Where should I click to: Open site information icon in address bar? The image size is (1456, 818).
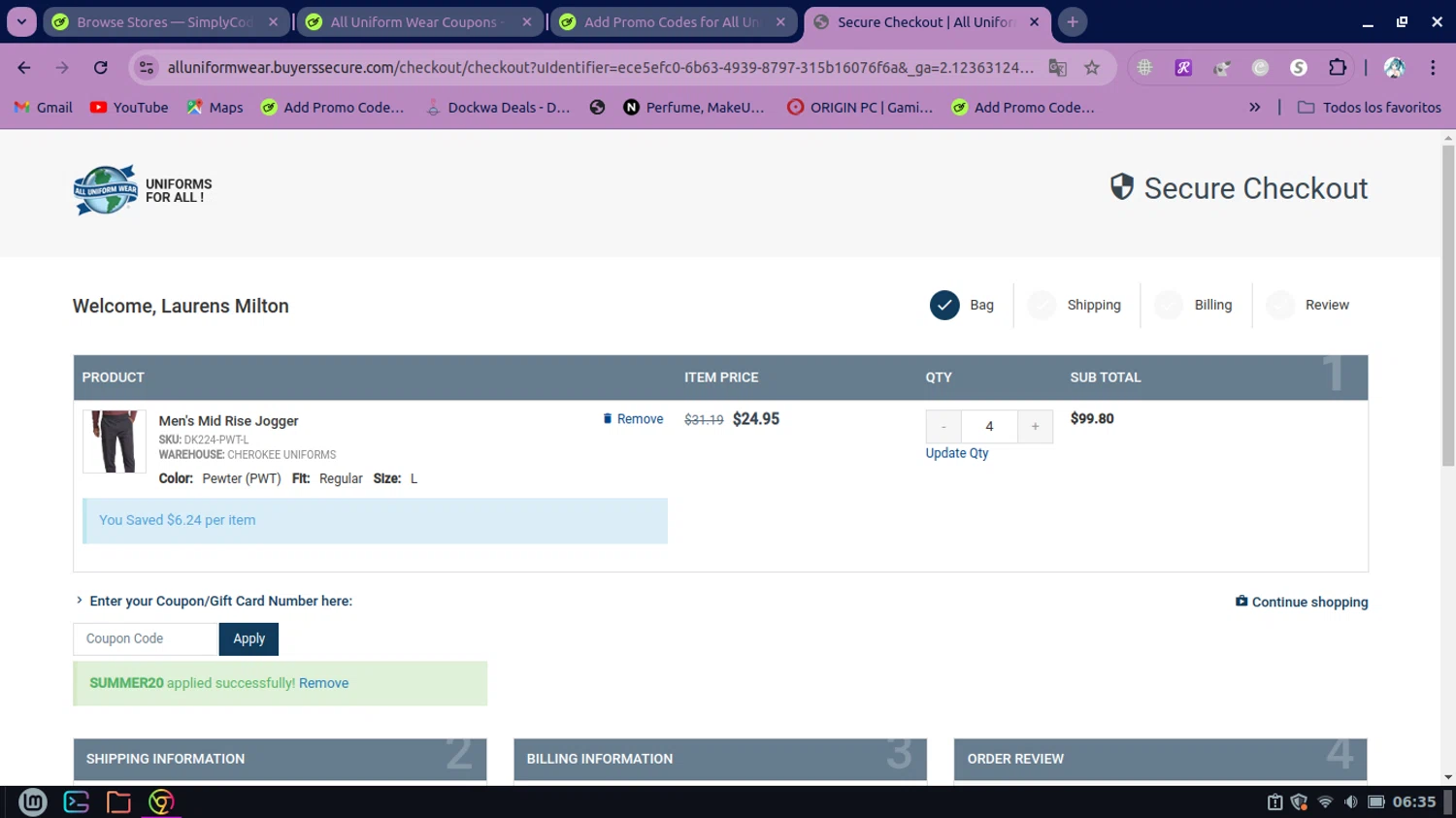click(x=147, y=67)
